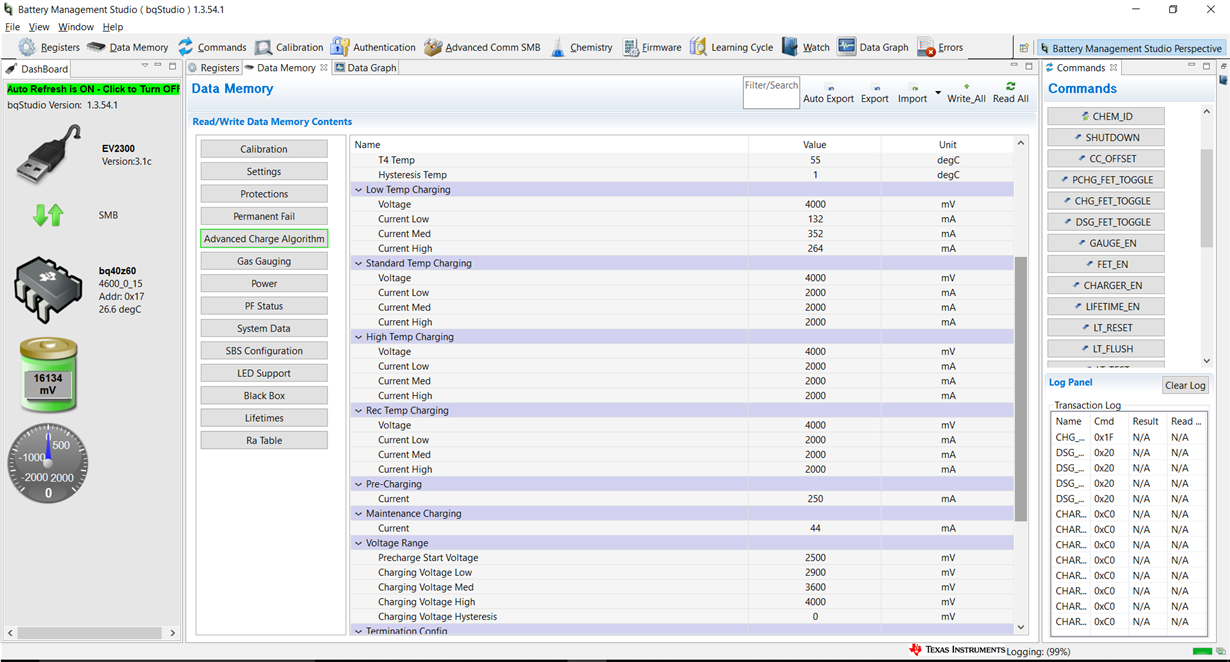Open the Errors toolbar icon

[x=926, y=47]
